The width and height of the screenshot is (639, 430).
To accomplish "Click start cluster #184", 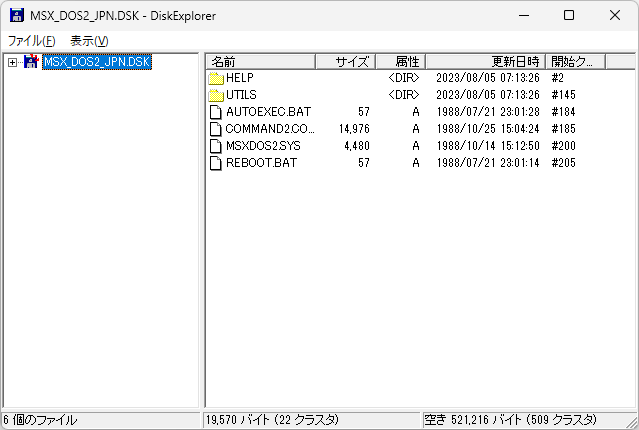I will pyautogui.click(x=563, y=112).
